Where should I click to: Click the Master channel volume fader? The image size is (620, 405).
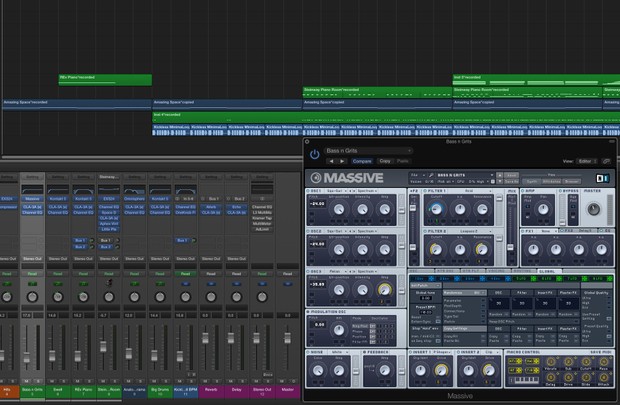[x=287, y=338]
